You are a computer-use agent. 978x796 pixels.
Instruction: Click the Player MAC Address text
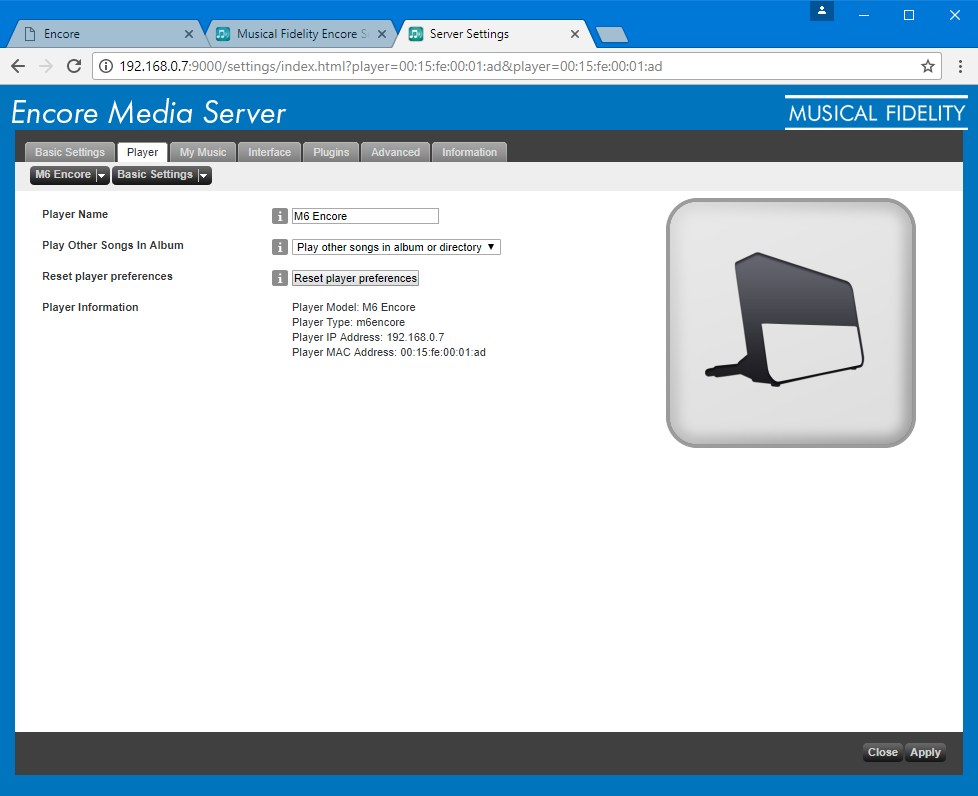pyautogui.click(x=389, y=352)
